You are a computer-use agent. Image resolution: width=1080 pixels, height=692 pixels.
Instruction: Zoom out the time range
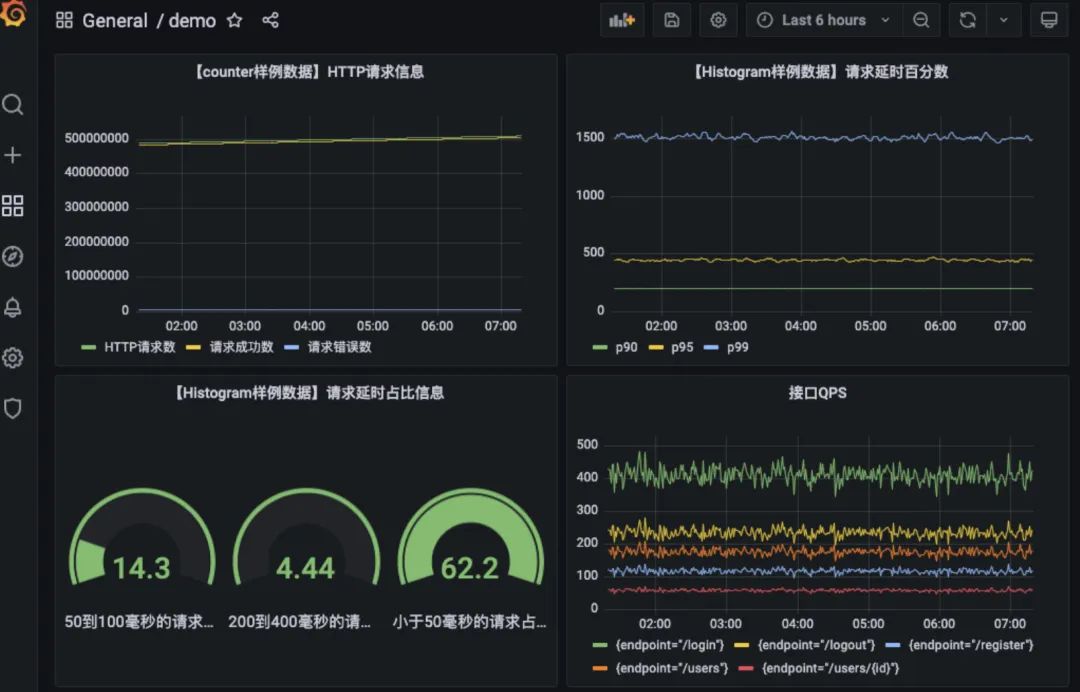(x=921, y=20)
